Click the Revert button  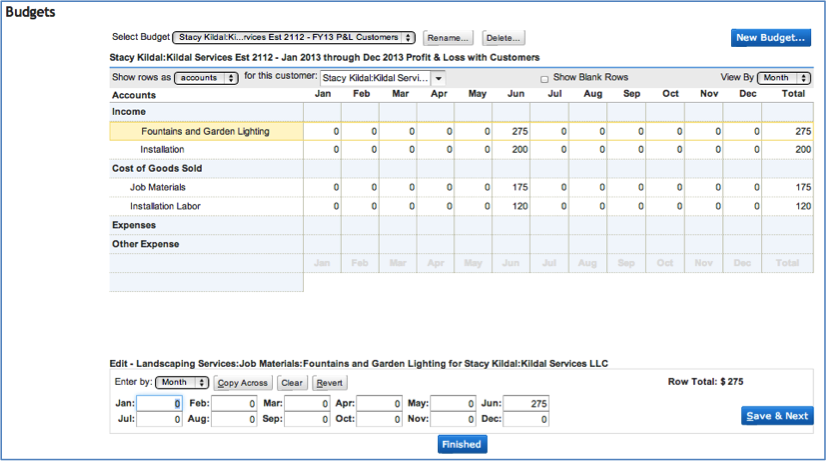(329, 382)
